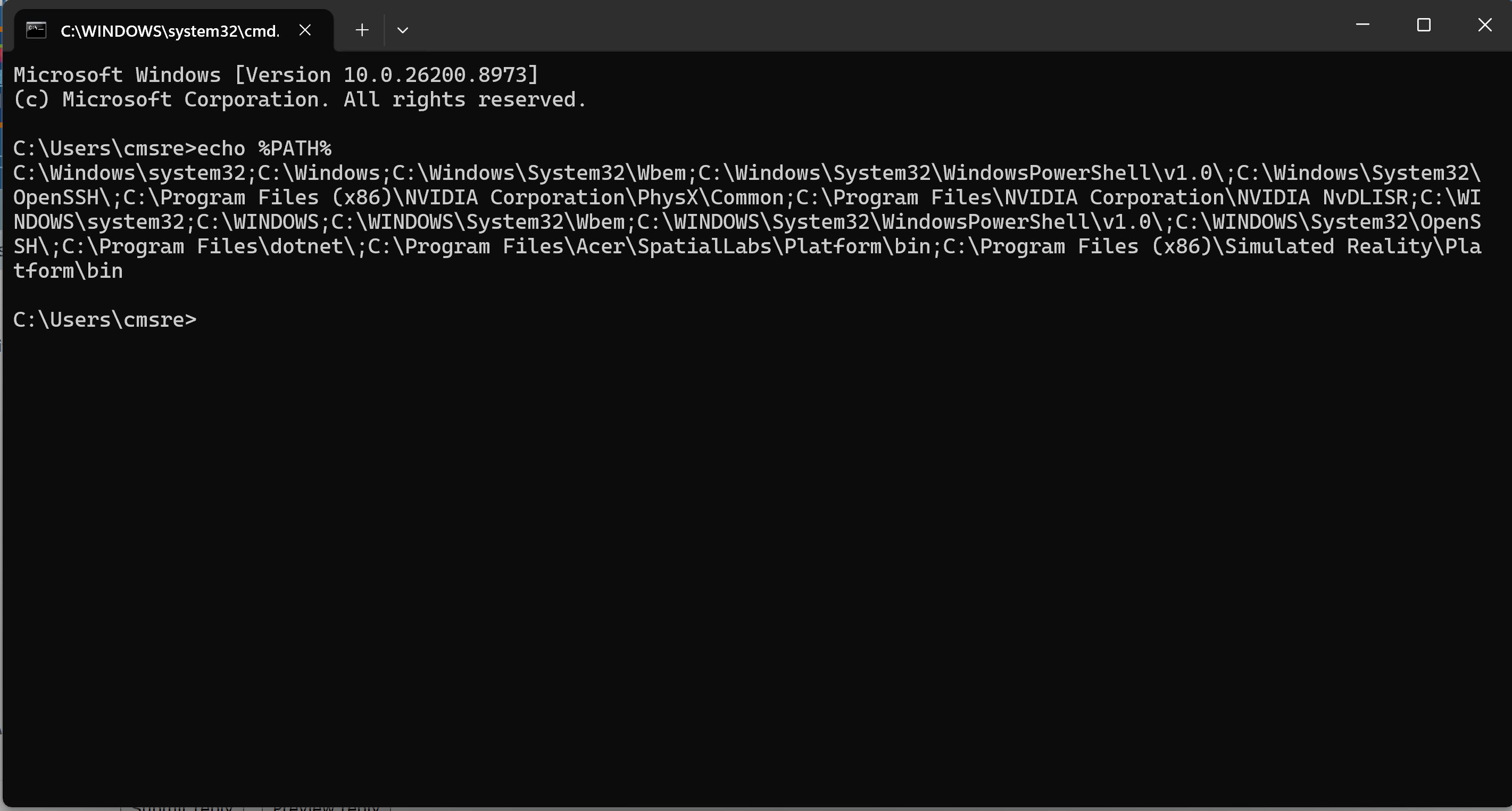Click the NvDLISR text in the output
The image size is (1512, 811).
(1365, 198)
